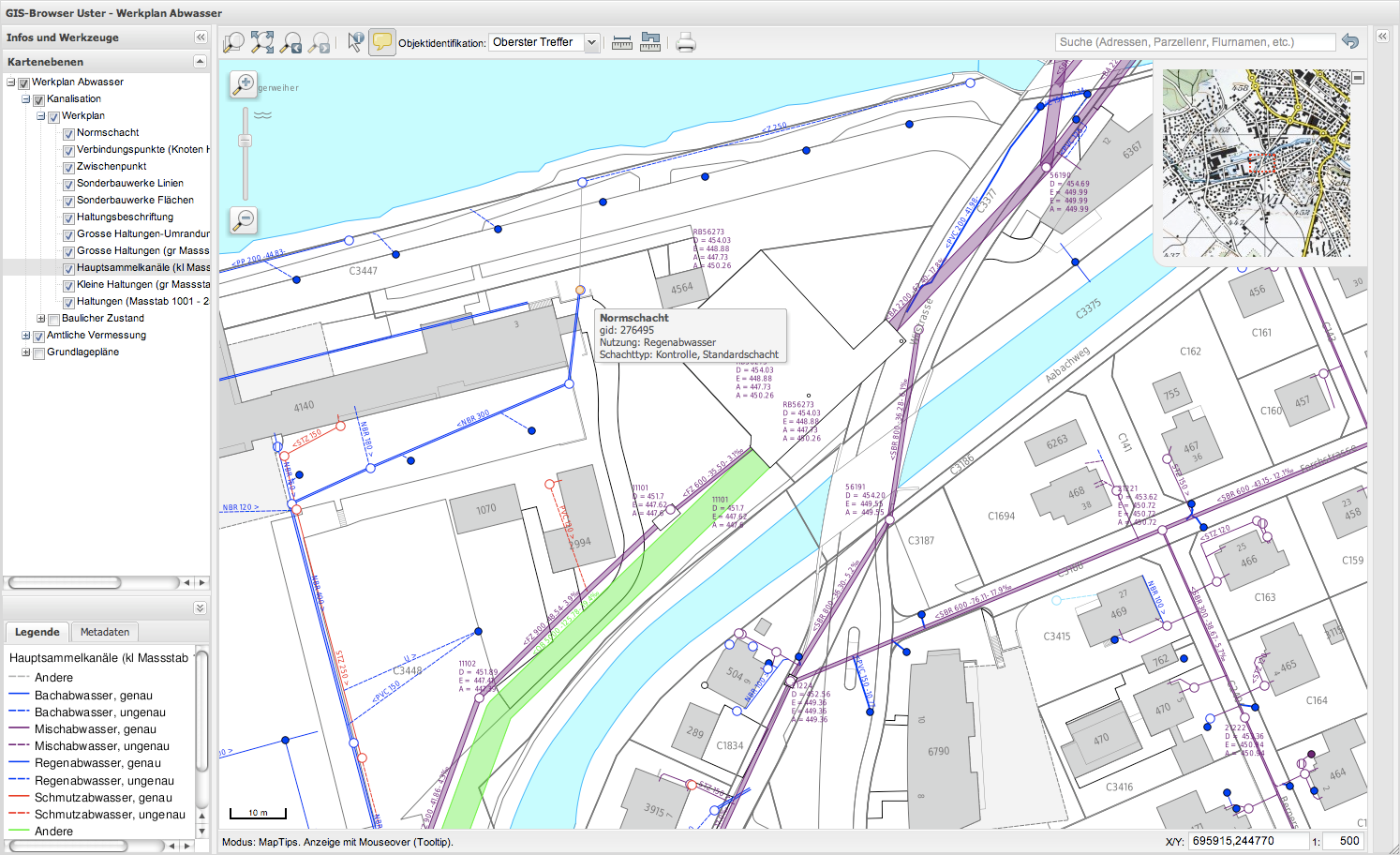Screen dimensions: 1400x855
Task: Expand the Amtliche Vermessung tree node
Action: pyautogui.click(x=26, y=336)
